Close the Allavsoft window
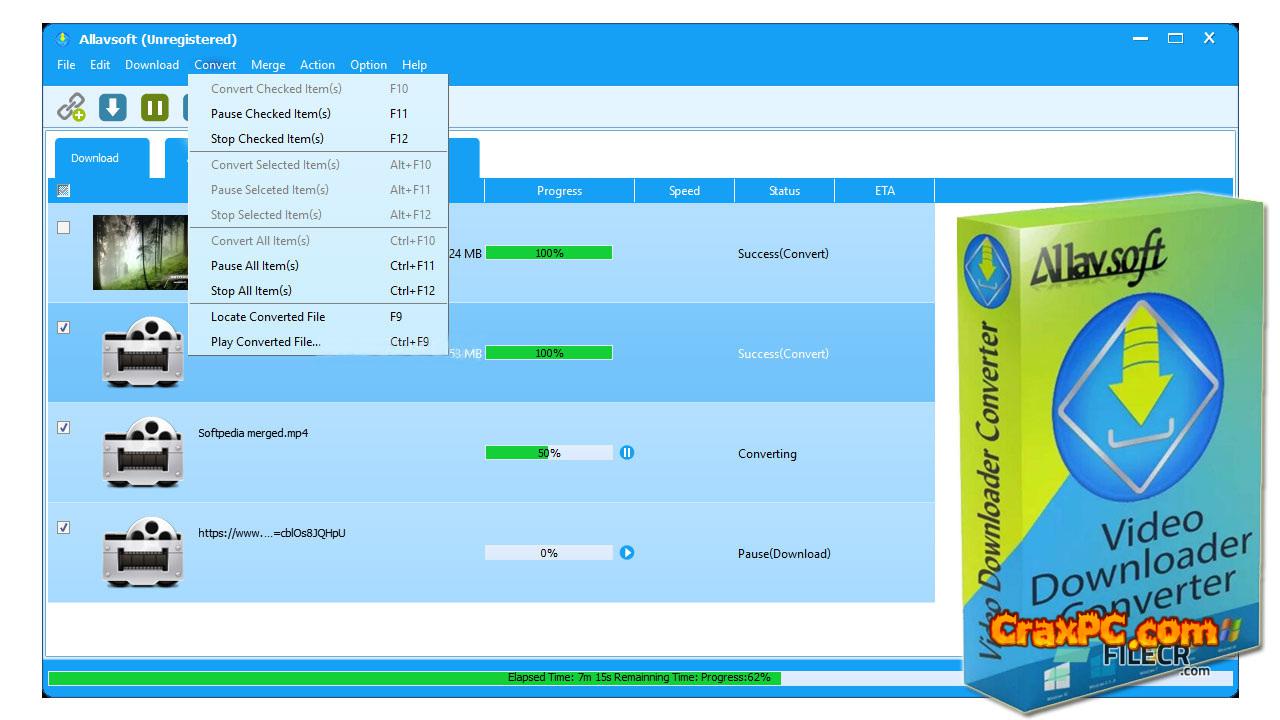 pos(1209,39)
